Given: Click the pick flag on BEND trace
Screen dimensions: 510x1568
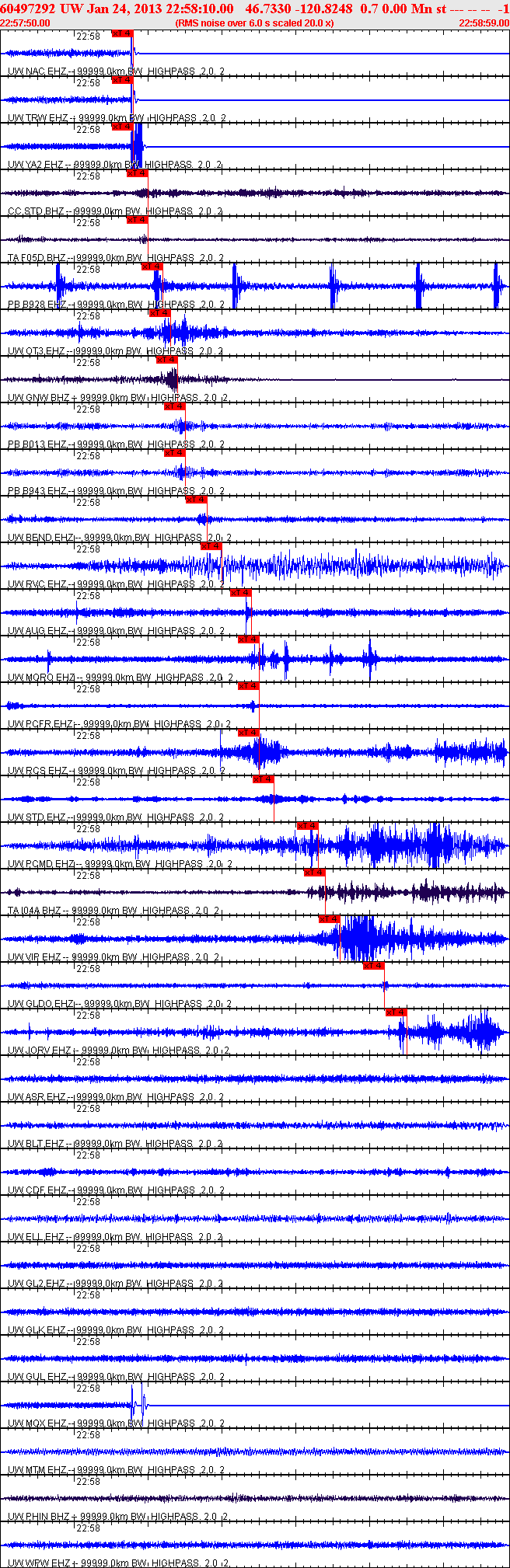Looking at the screenshot, I should pyautogui.click(x=196, y=500).
